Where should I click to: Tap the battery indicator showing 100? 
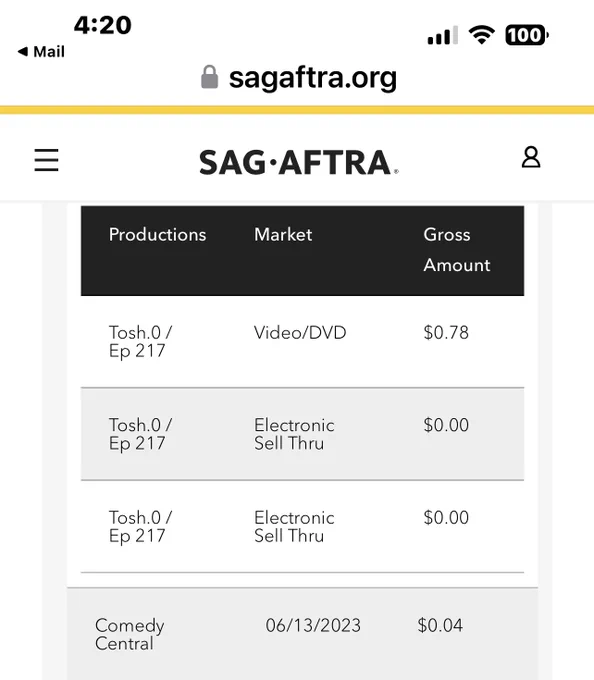[527, 35]
